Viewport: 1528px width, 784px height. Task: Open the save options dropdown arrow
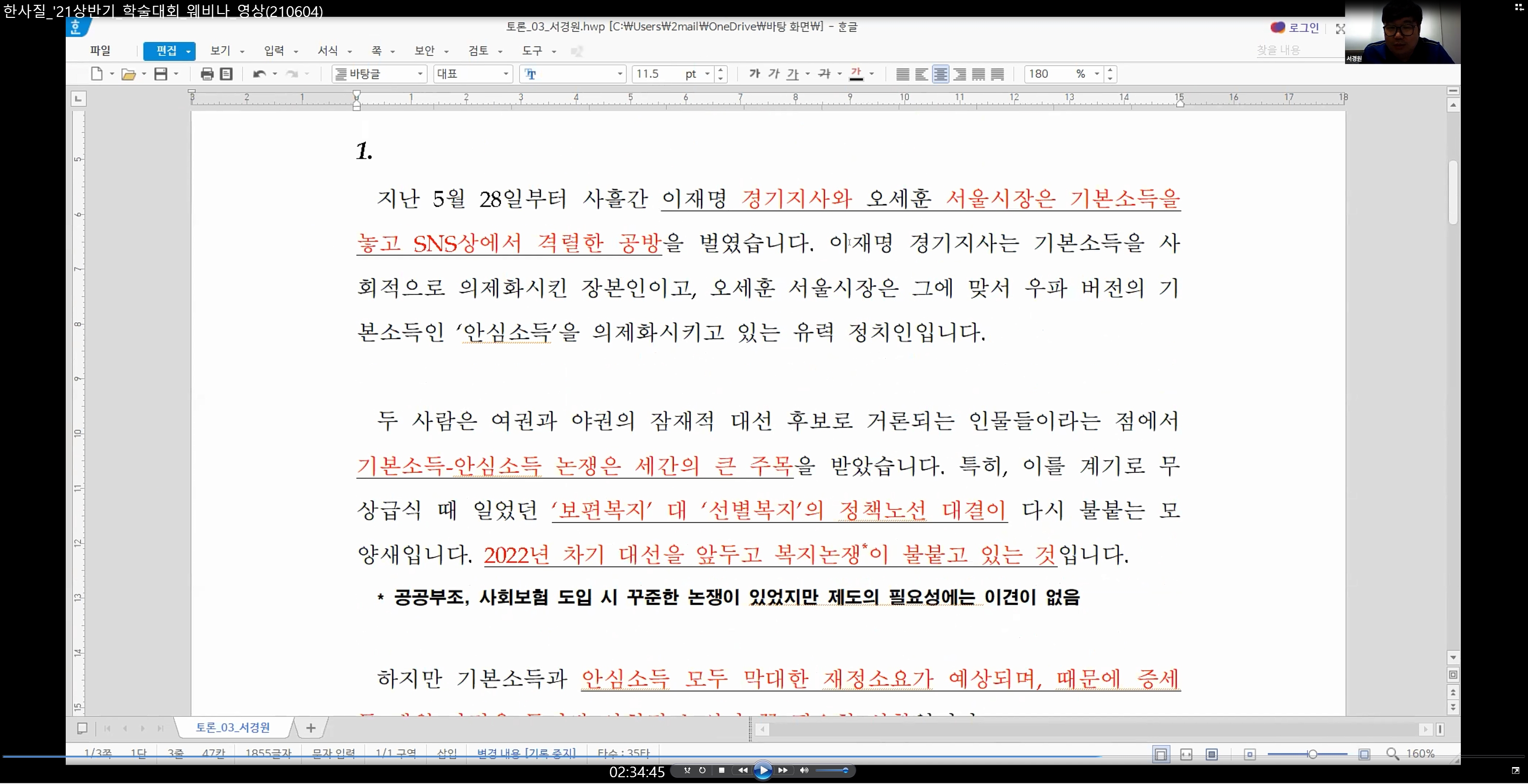pos(176,74)
